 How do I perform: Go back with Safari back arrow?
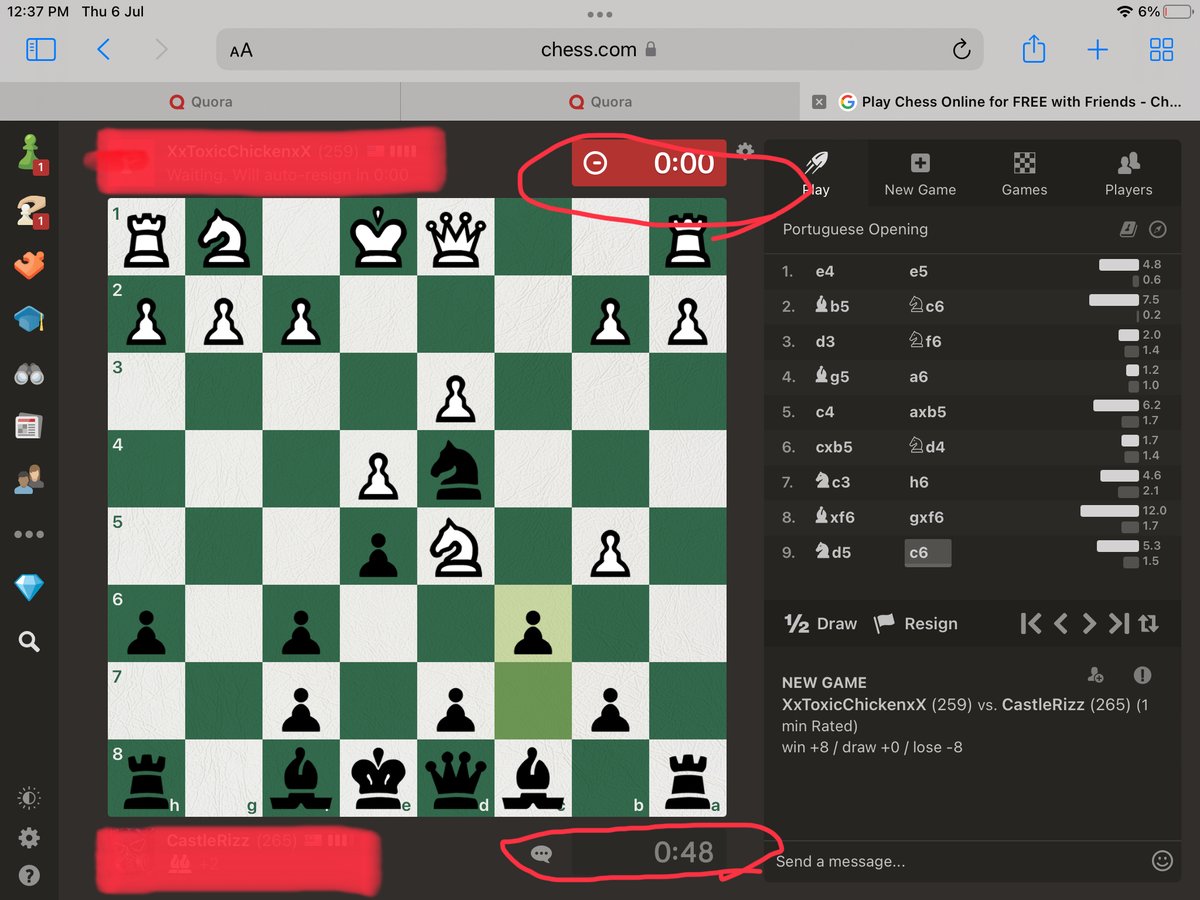(103, 49)
